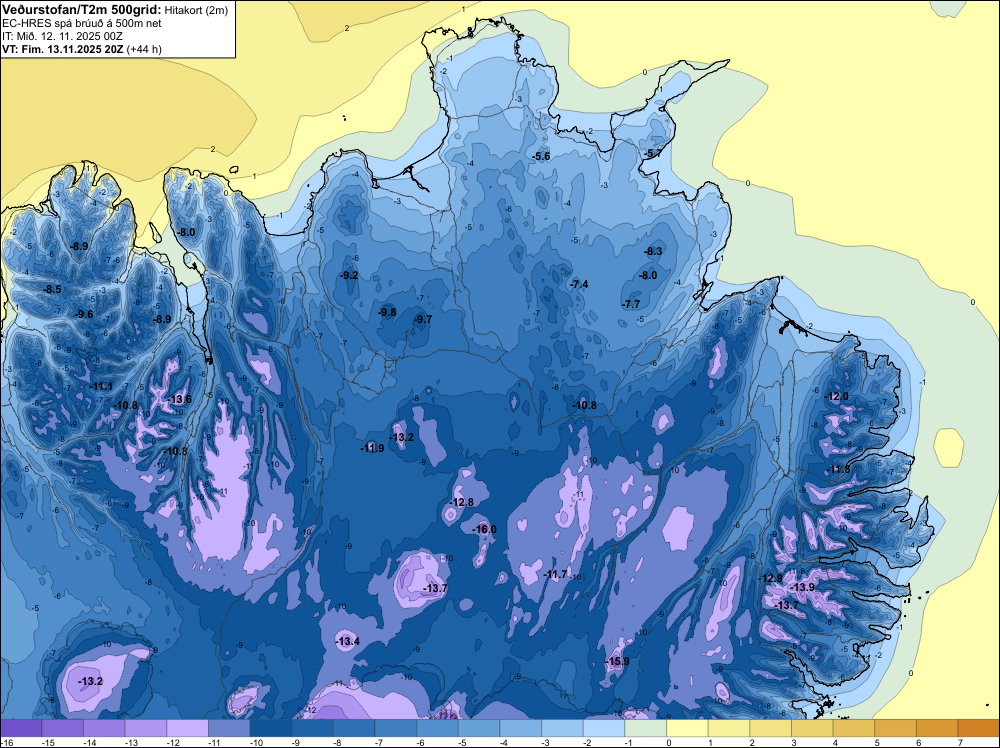This screenshot has width=1000, height=748.
Task: Click the -7.7 temperature label
Action: click(631, 304)
